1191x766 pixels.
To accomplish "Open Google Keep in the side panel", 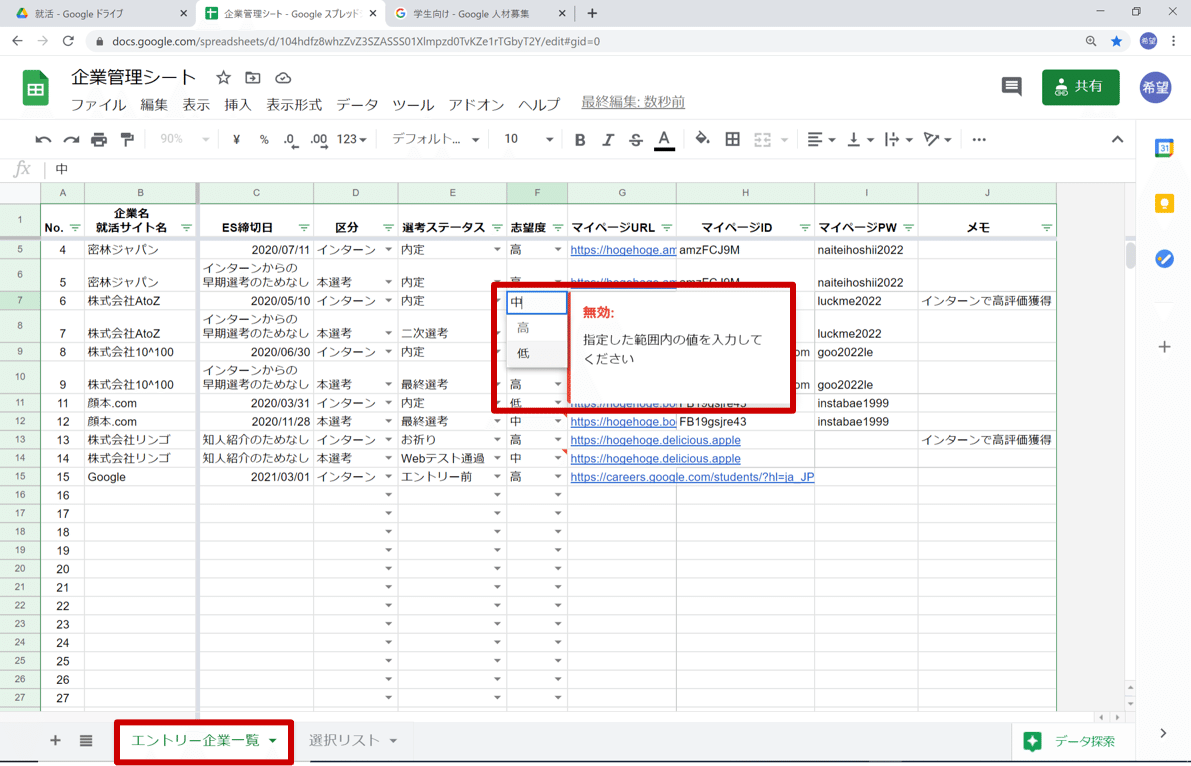I will (x=1164, y=203).
